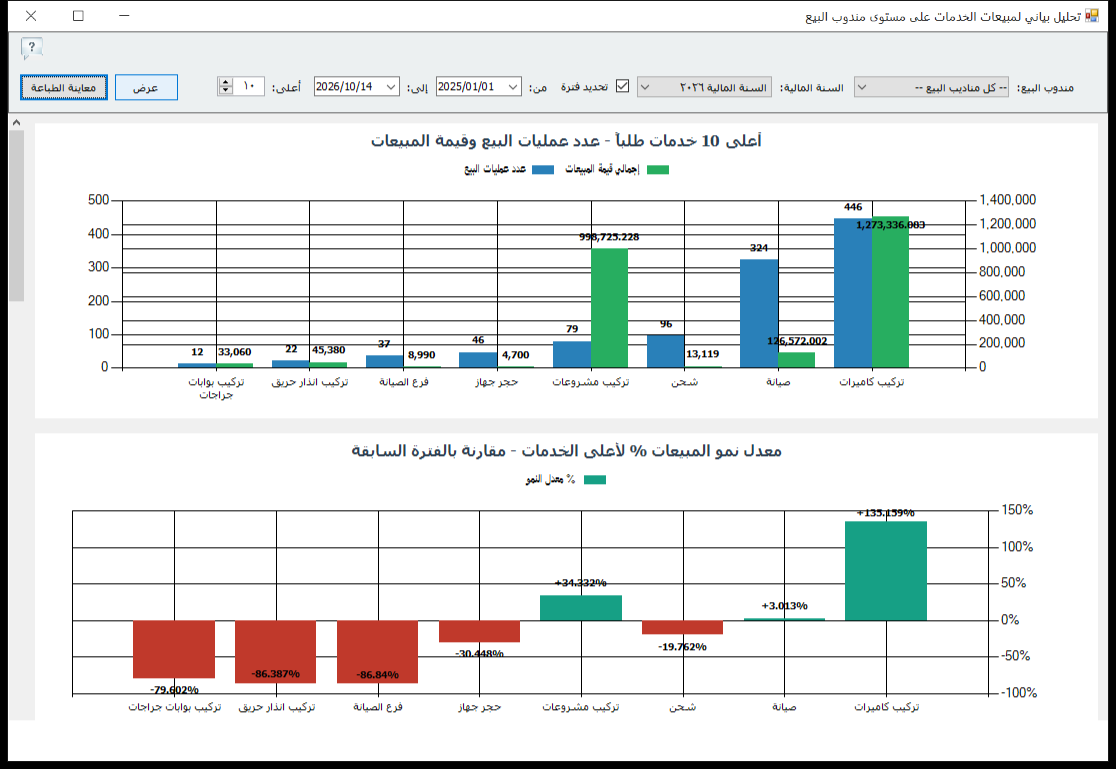Screen dimensions: 1116x769
Task: Click the 1,400,000 right axis label
Action: (x=1008, y=200)
